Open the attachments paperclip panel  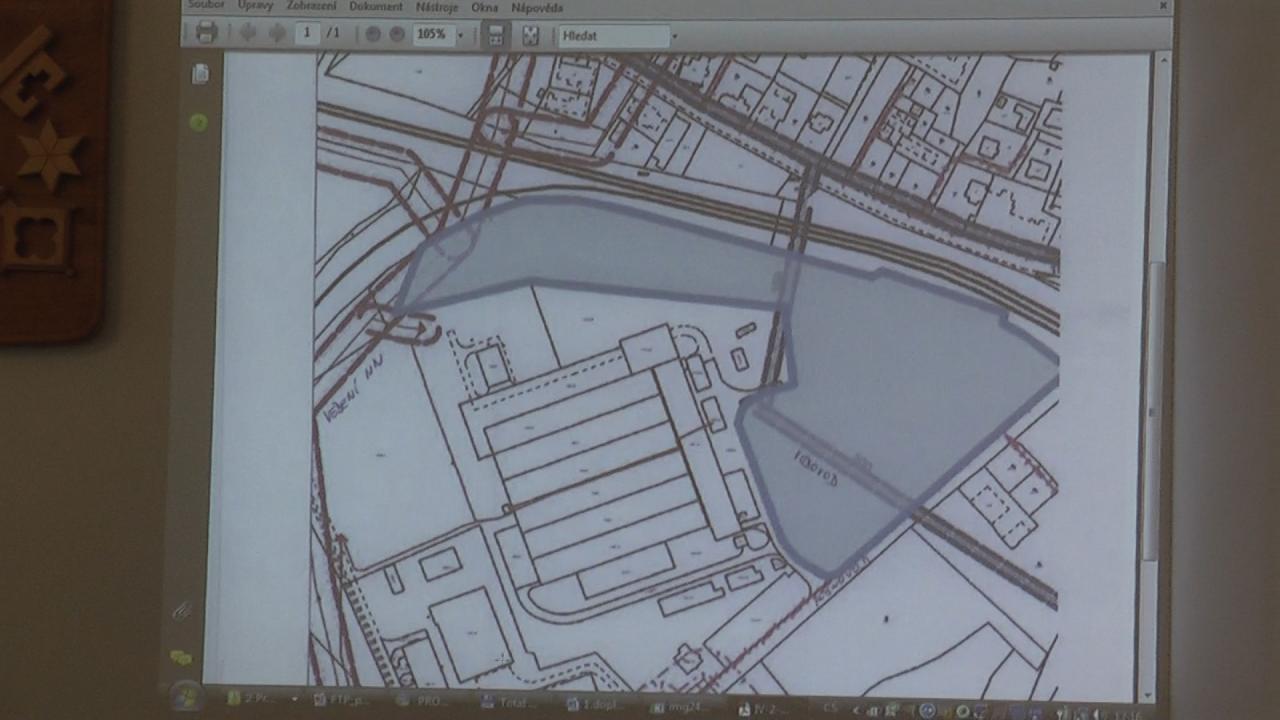(182, 610)
